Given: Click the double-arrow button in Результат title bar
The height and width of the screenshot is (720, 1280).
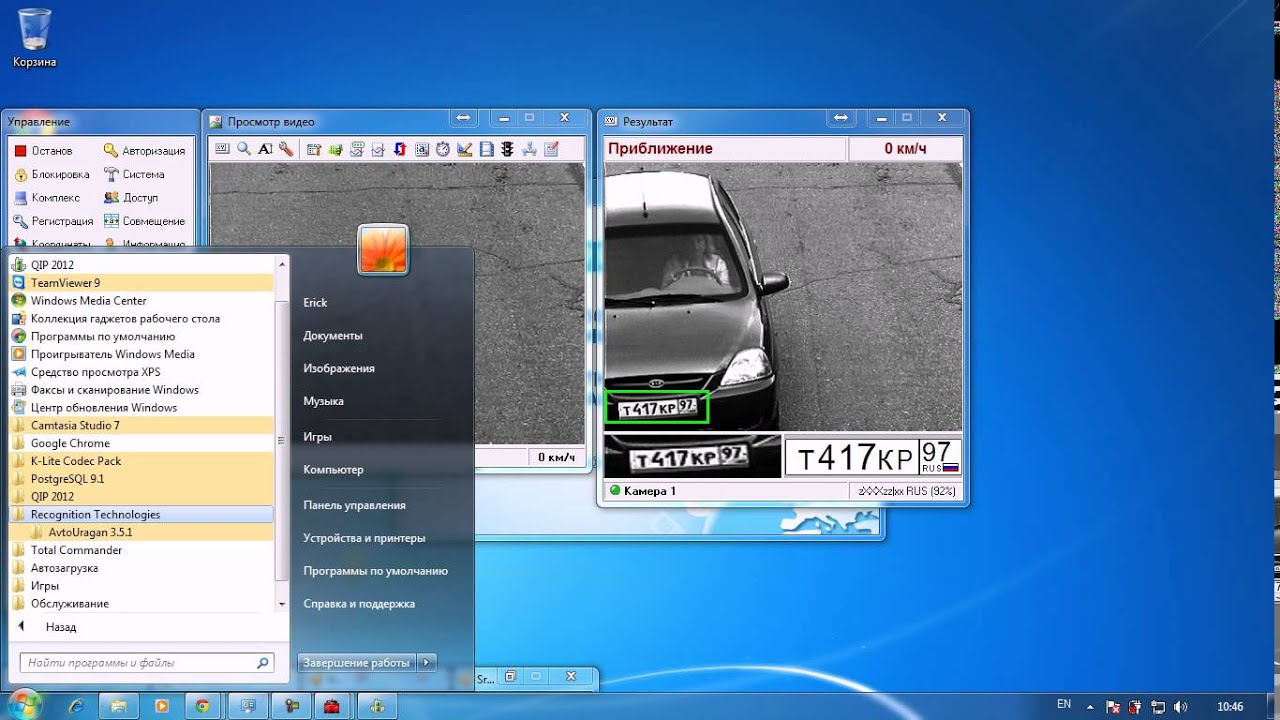Looking at the screenshot, I should click(842, 118).
